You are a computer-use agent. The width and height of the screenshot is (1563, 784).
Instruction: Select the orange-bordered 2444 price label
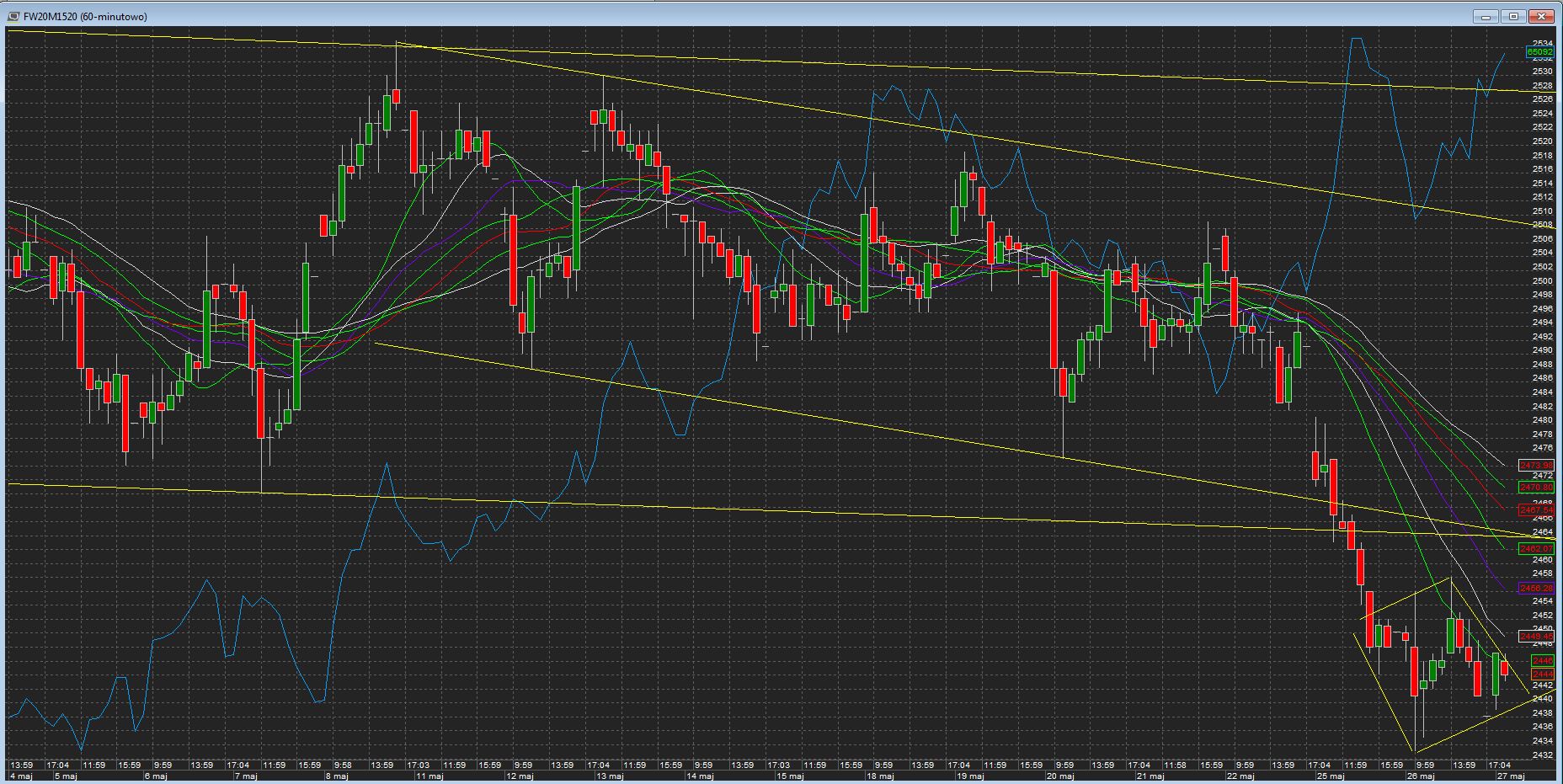coord(1542,675)
